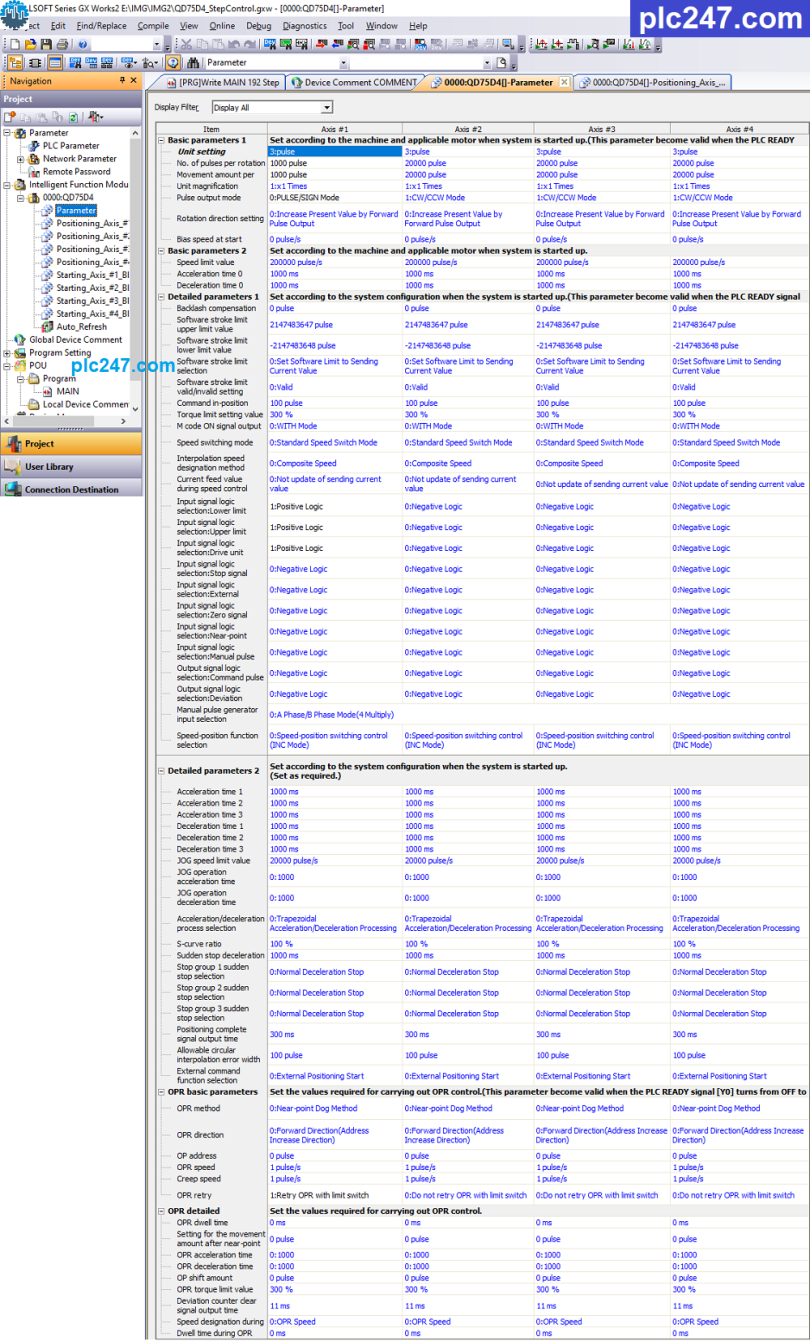
Task: Click the blue Help question-mark icon
Action: point(82,45)
